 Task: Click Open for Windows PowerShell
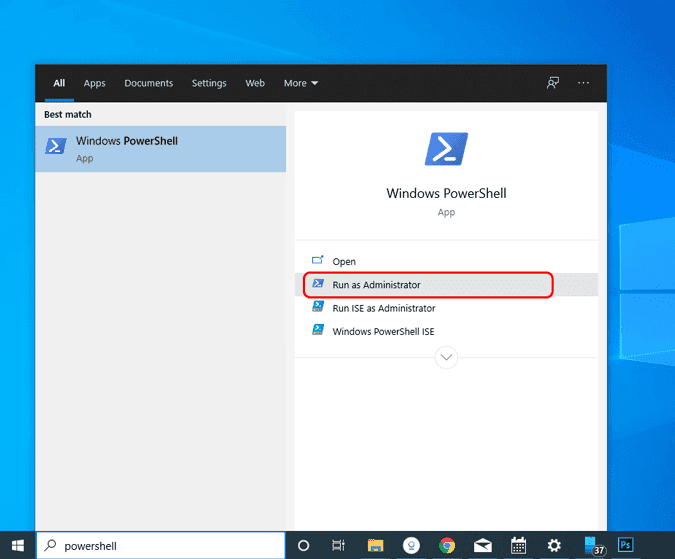(x=446, y=261)
